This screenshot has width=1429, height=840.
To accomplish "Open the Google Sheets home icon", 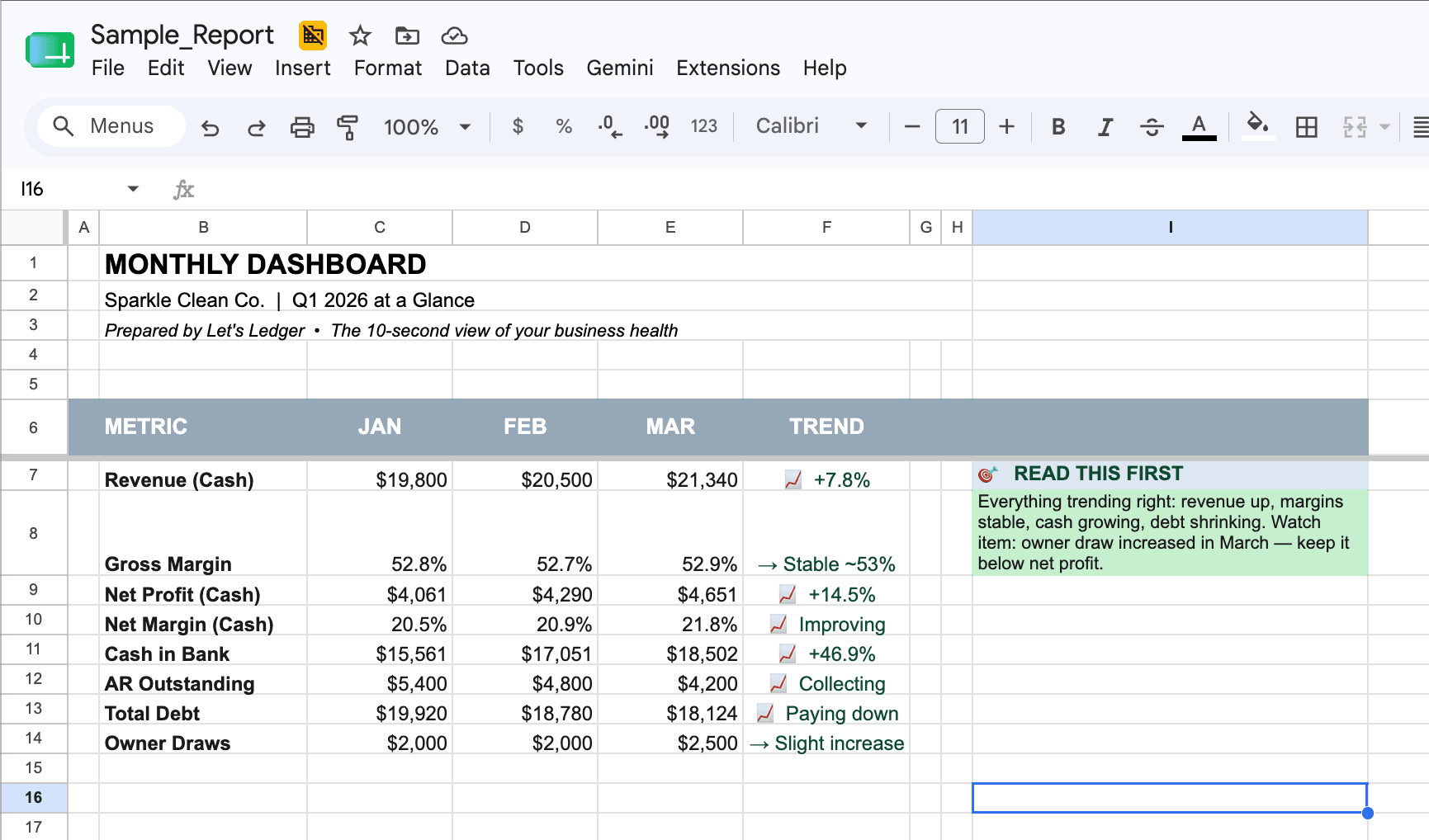I will (x=50, y=50).
